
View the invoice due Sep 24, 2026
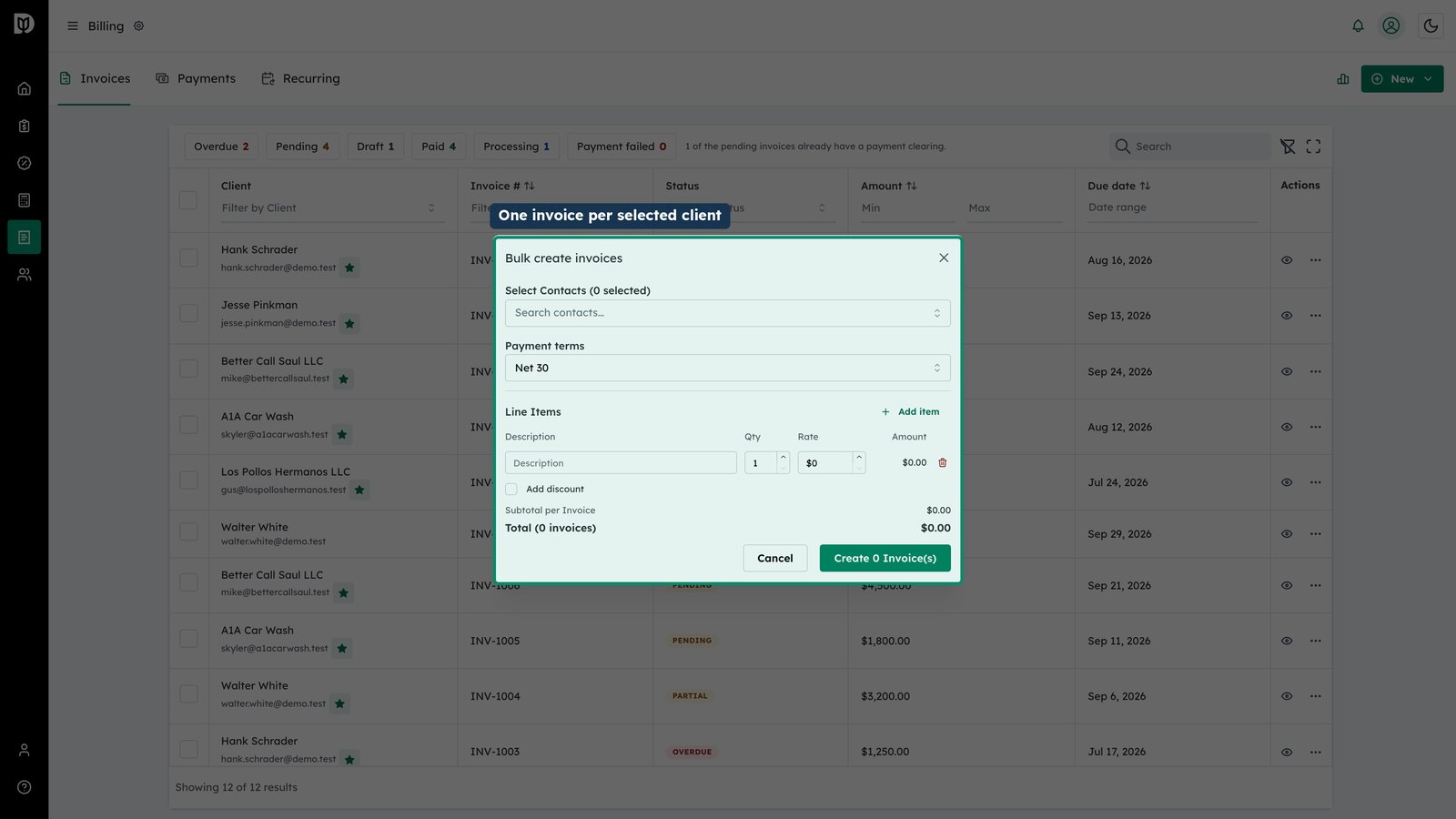tap(1287, 371)
